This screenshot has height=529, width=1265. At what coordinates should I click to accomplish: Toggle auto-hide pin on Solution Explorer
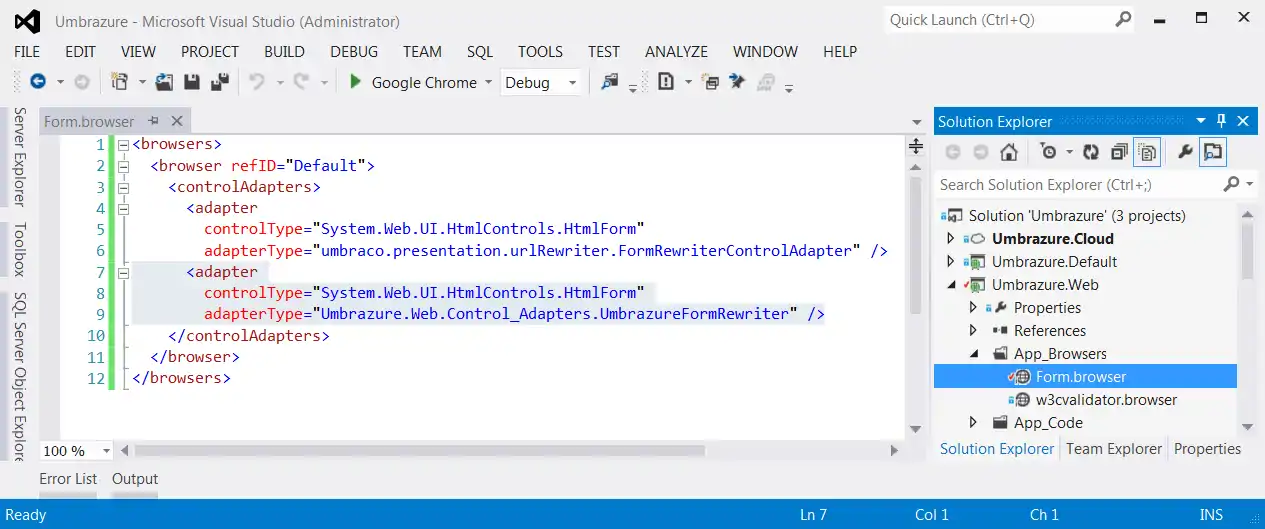pos(1221,121)
